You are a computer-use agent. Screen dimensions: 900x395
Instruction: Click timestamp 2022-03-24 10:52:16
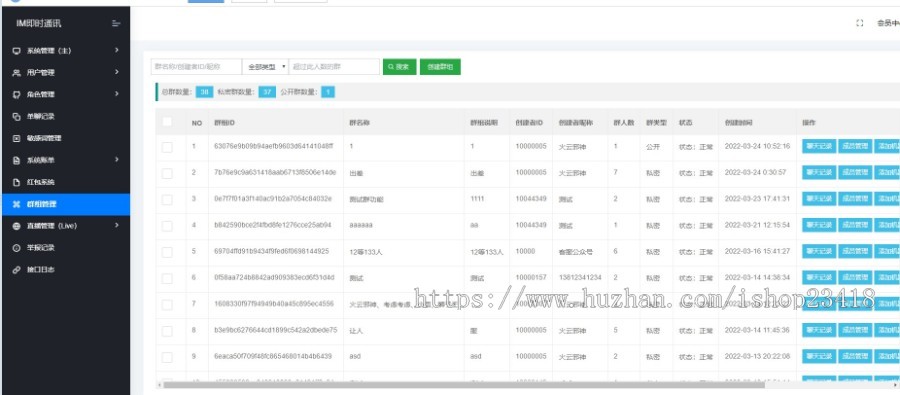(x=758, y=146)
